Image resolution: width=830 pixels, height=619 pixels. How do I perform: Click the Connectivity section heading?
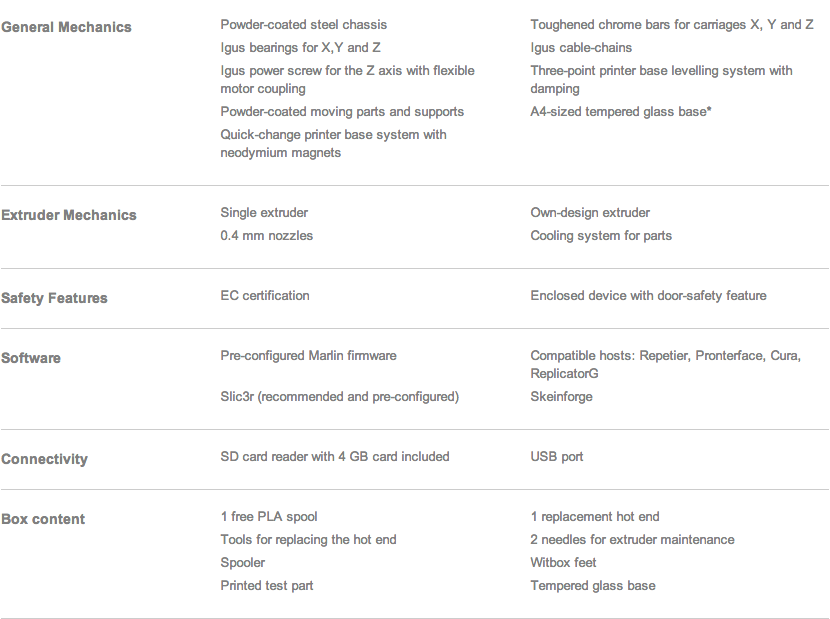coord(44,459)
